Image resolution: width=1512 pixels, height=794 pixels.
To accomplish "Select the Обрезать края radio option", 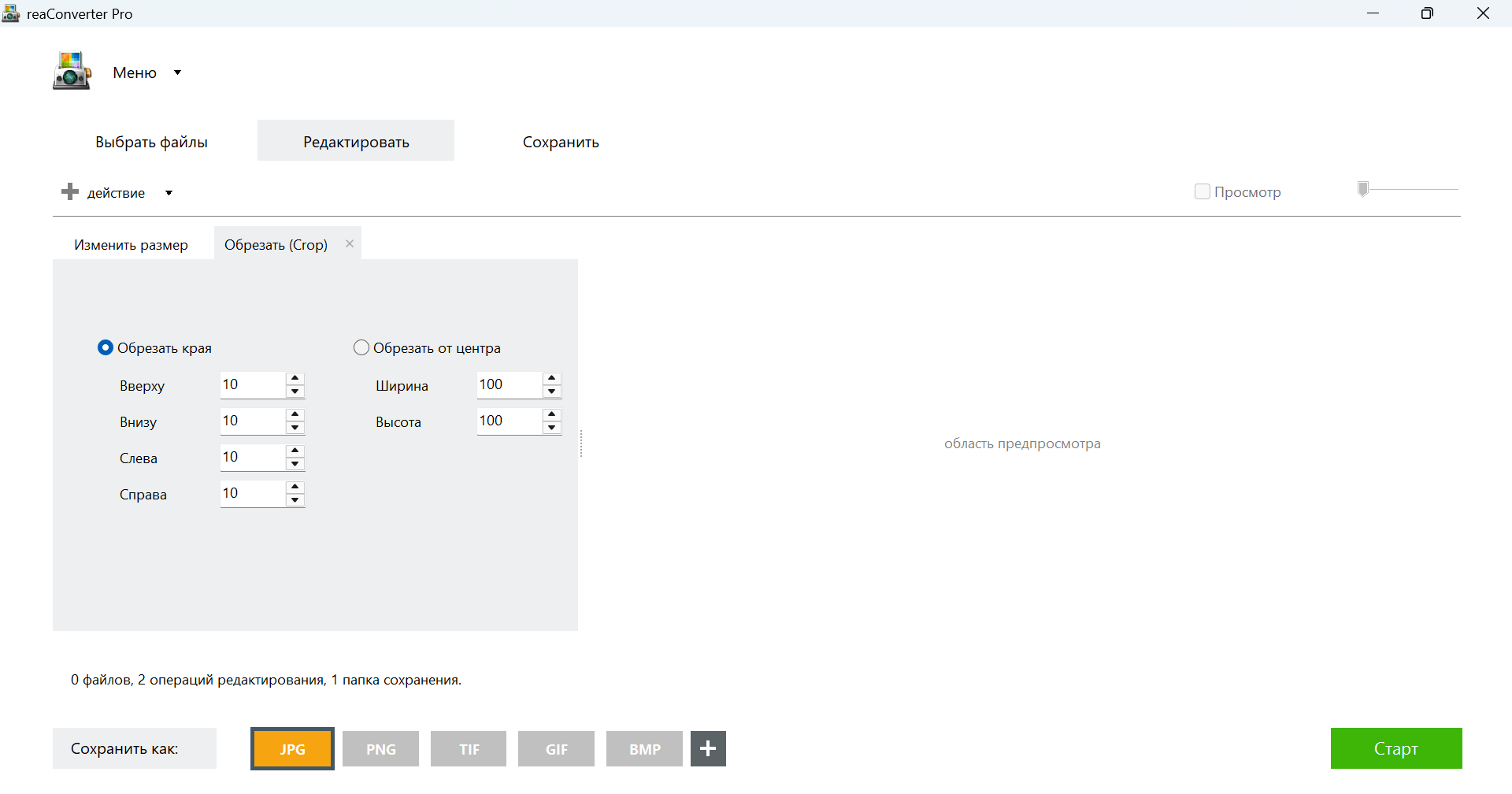I will (106, 347).
